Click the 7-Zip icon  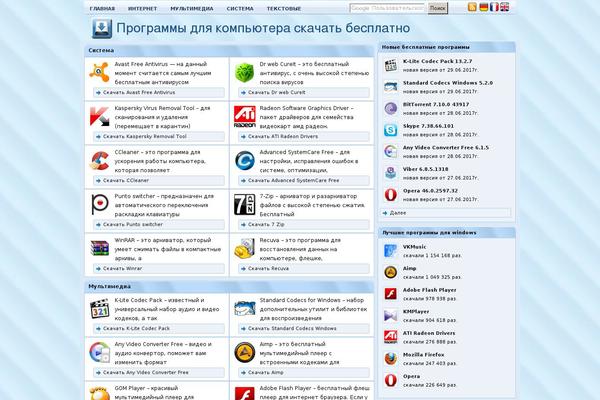tap(245, 204)
